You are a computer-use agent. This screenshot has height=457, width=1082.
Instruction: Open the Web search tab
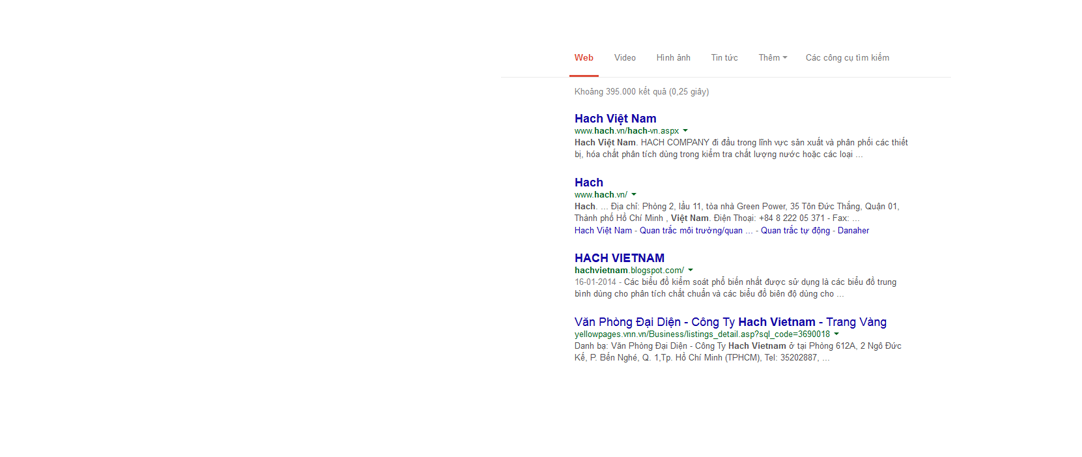[x=584, y=58]
